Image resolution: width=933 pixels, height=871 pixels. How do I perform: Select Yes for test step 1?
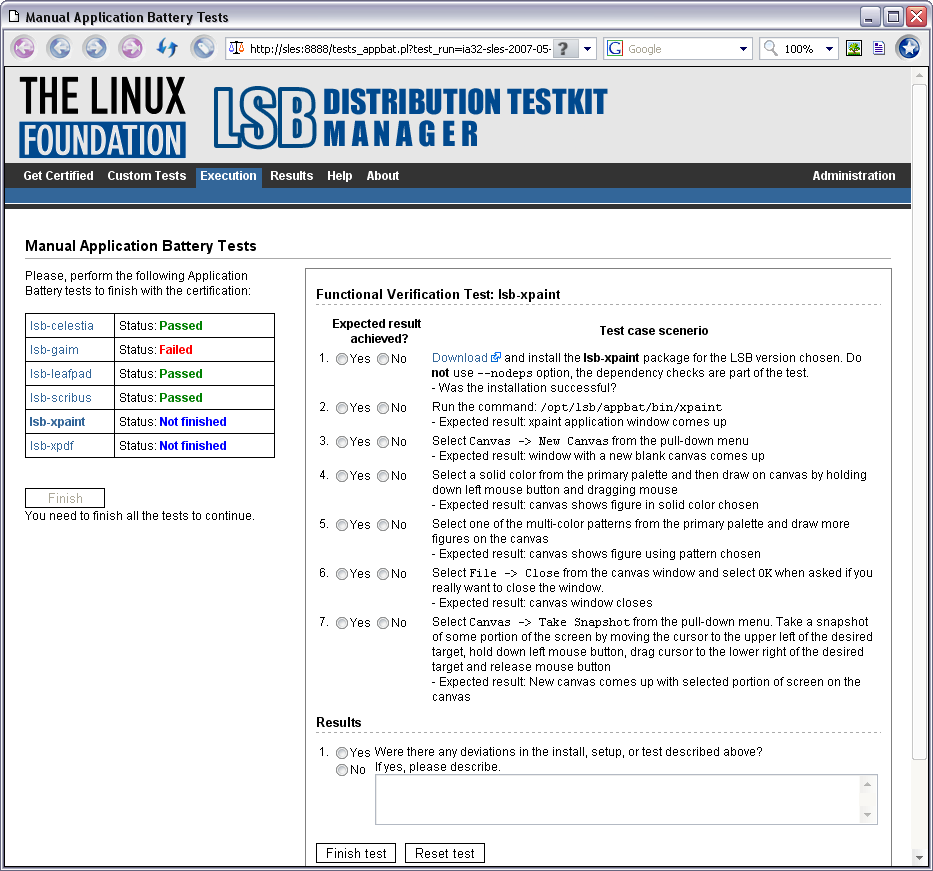342,359
